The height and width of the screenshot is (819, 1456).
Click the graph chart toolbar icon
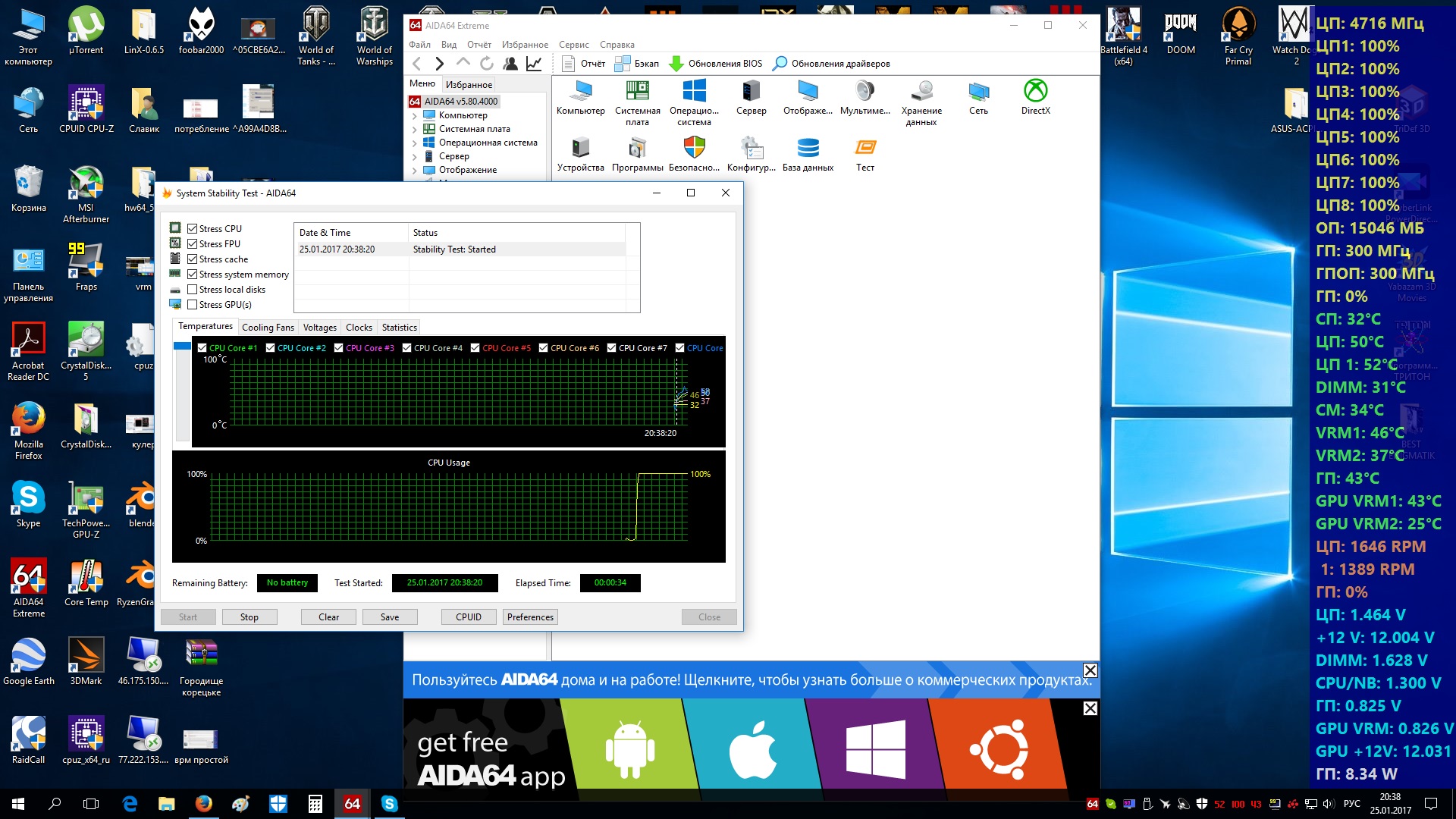point(534,64)
